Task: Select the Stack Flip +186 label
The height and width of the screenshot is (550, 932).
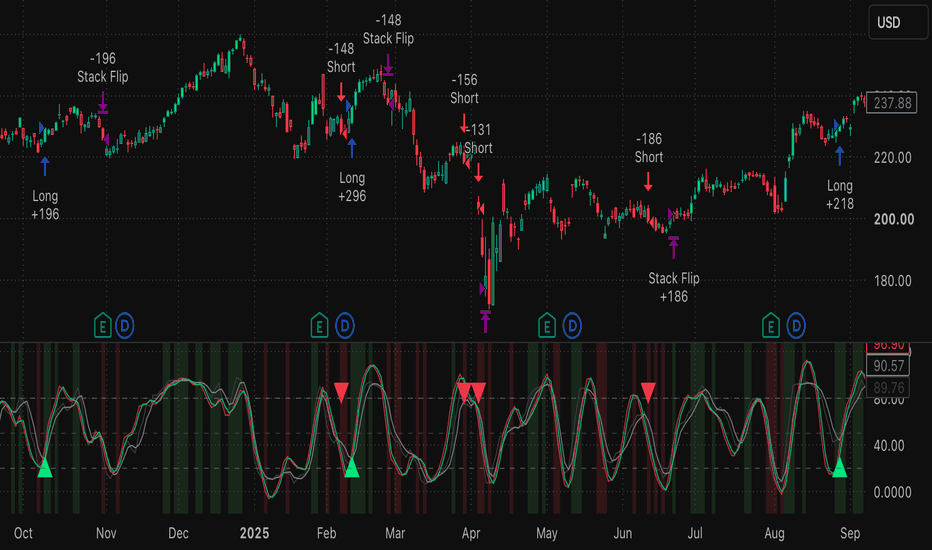Action: [673, 287]
